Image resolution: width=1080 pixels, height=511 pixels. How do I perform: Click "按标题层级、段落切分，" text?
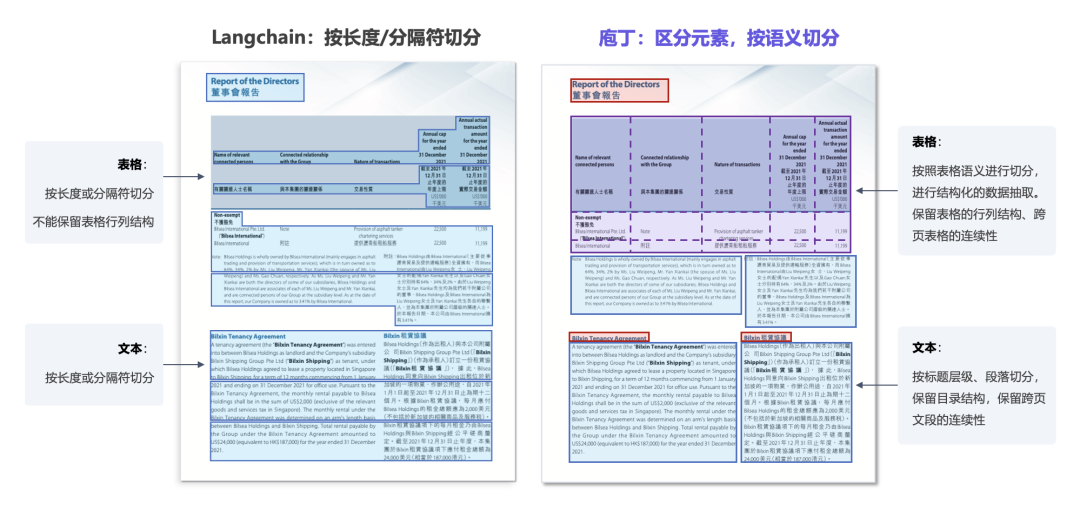tap(975, 377)
